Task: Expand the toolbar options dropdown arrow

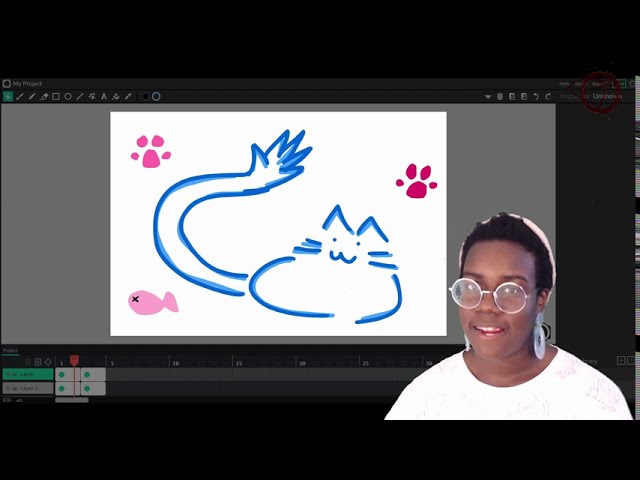Action: click(x=488, y=97)
